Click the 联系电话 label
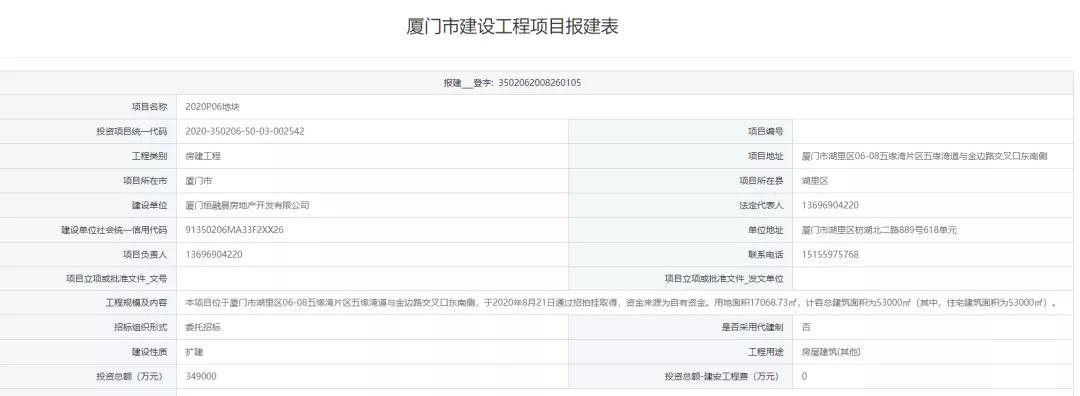This screenshot has width=1080, height=396. point(766,255)
